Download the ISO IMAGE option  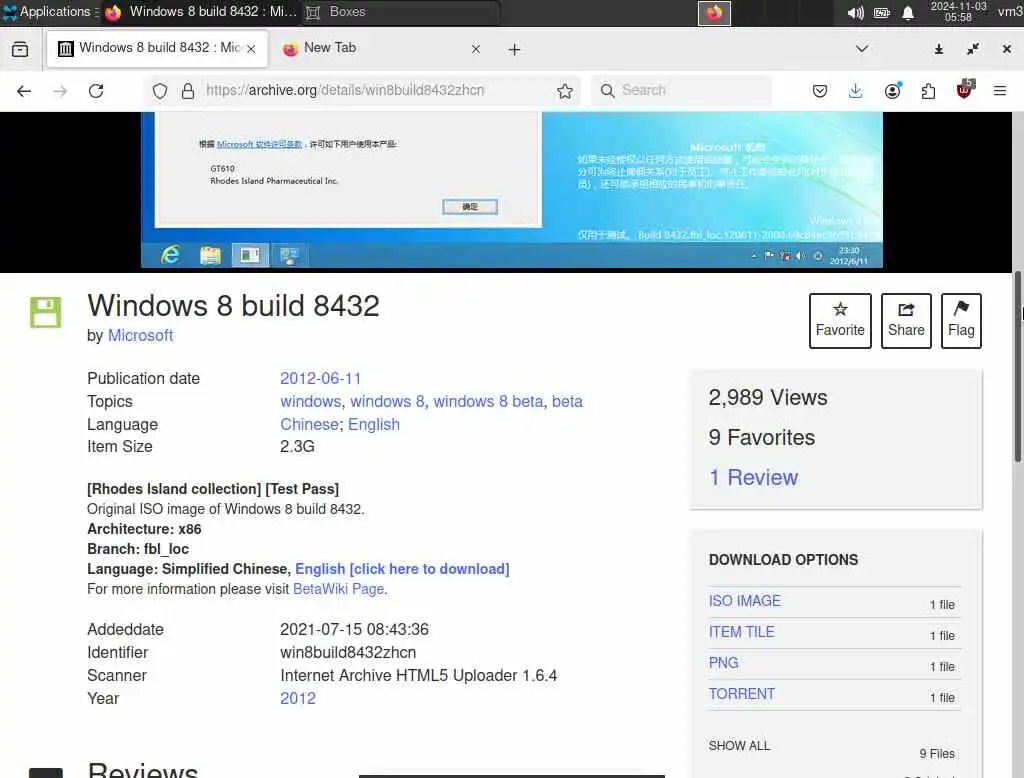744,601
